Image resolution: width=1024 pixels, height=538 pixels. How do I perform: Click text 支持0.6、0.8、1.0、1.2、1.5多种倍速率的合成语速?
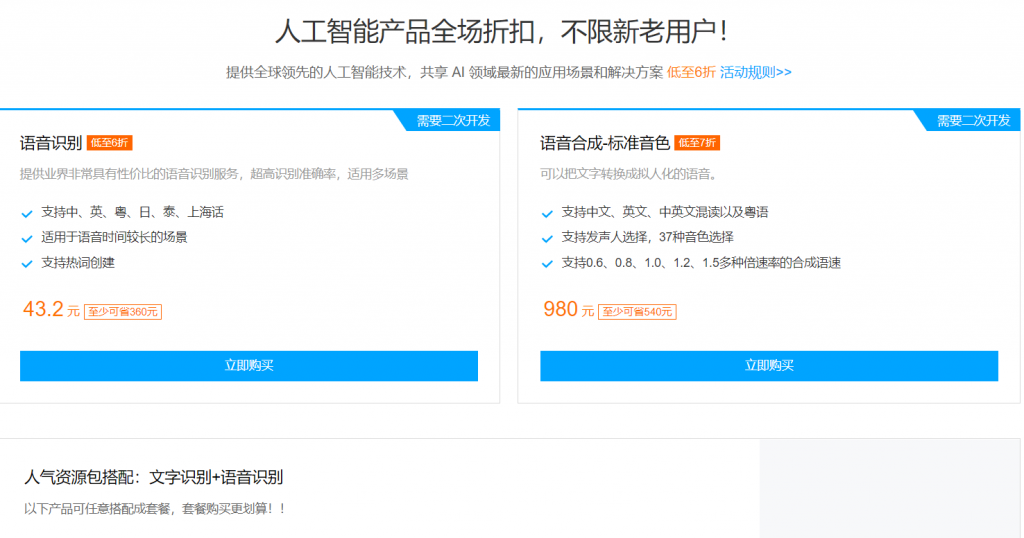[701, 263]
